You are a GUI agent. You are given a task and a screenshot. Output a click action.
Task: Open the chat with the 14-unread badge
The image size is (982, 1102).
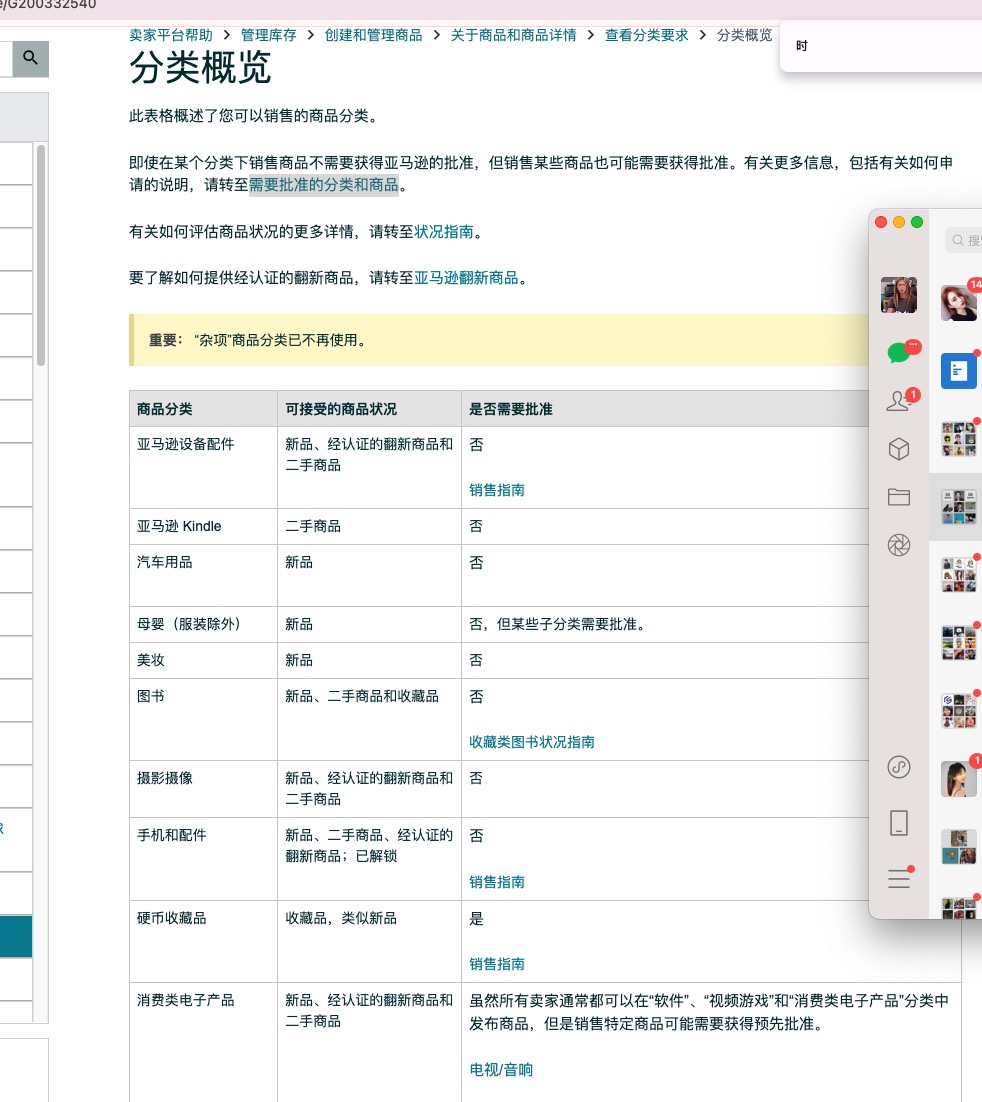click(x=960, y=303)
